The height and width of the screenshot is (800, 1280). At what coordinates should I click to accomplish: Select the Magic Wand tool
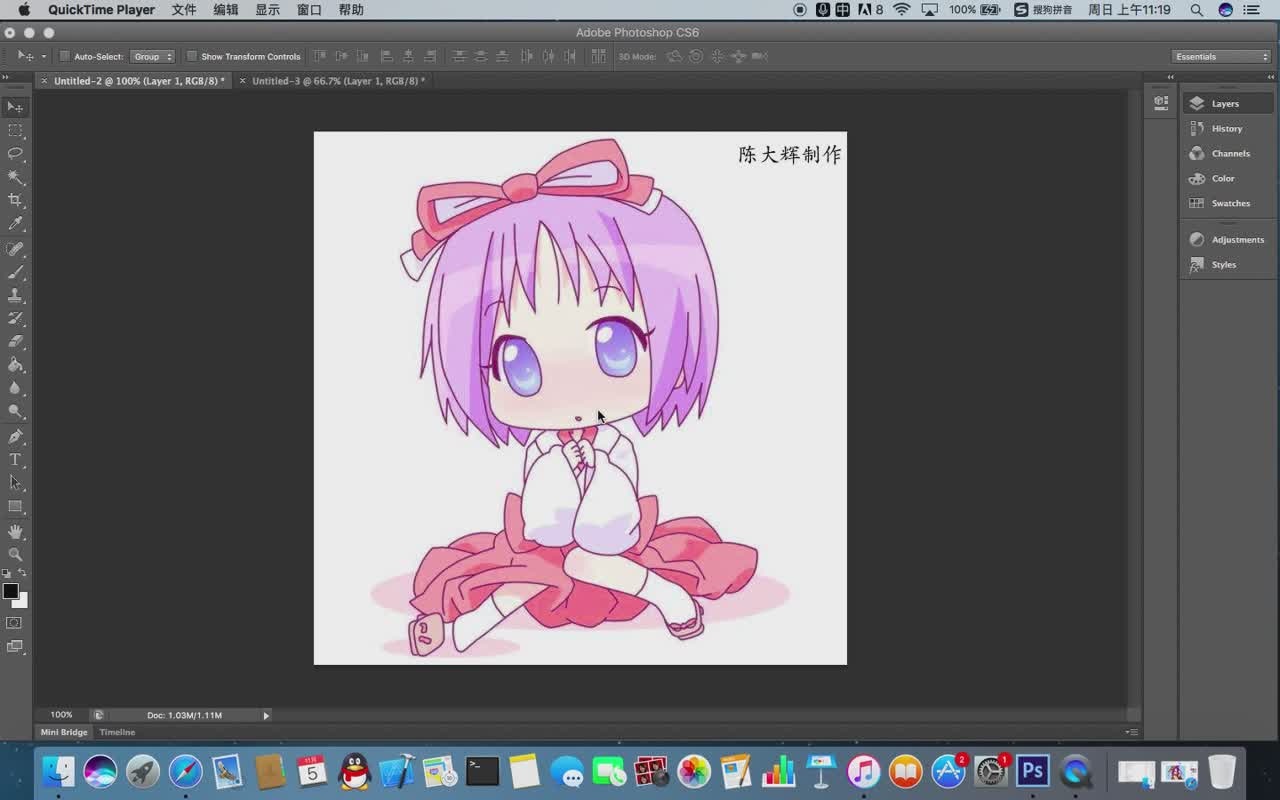click(x=15, y=177)
